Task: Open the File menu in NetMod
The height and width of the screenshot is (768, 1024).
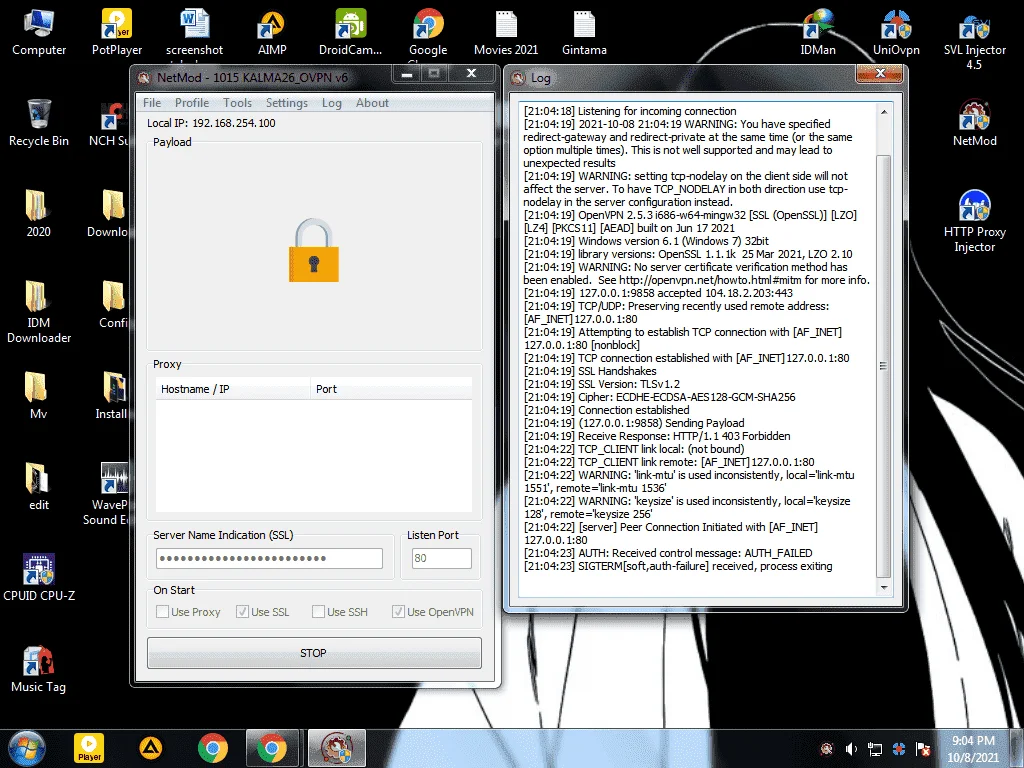Action: (152, 103)
